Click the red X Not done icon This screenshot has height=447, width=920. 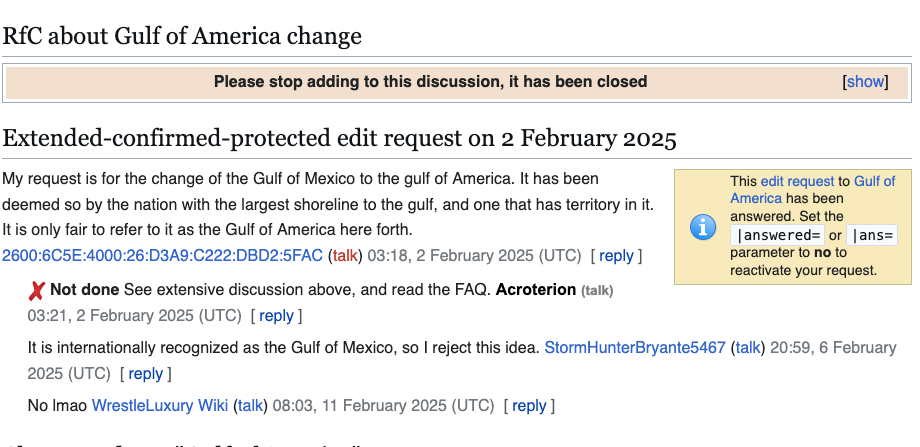[37, 291]
